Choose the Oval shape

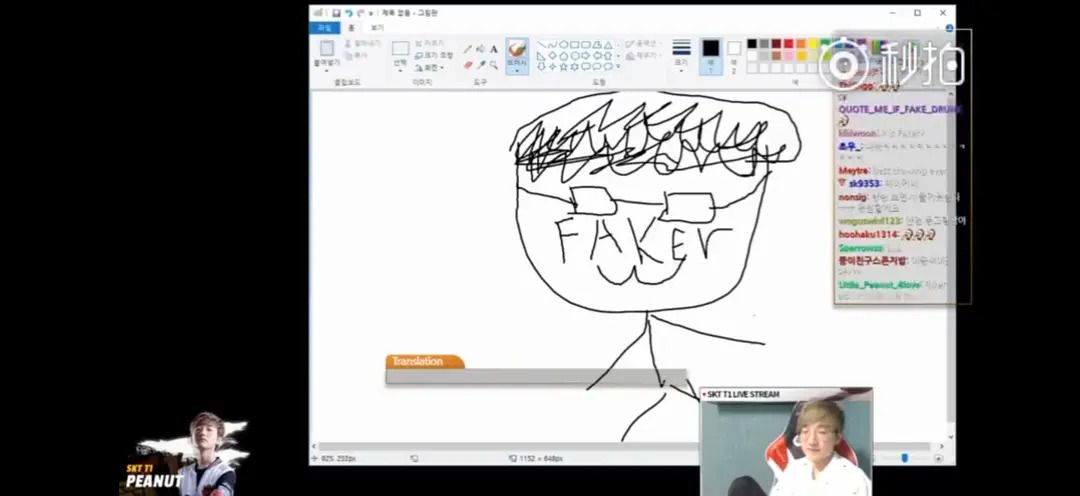point(563,45)
